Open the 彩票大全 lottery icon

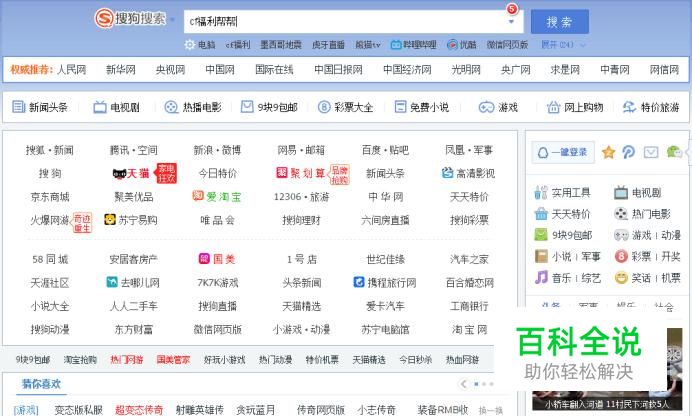(x=324, y=107)
